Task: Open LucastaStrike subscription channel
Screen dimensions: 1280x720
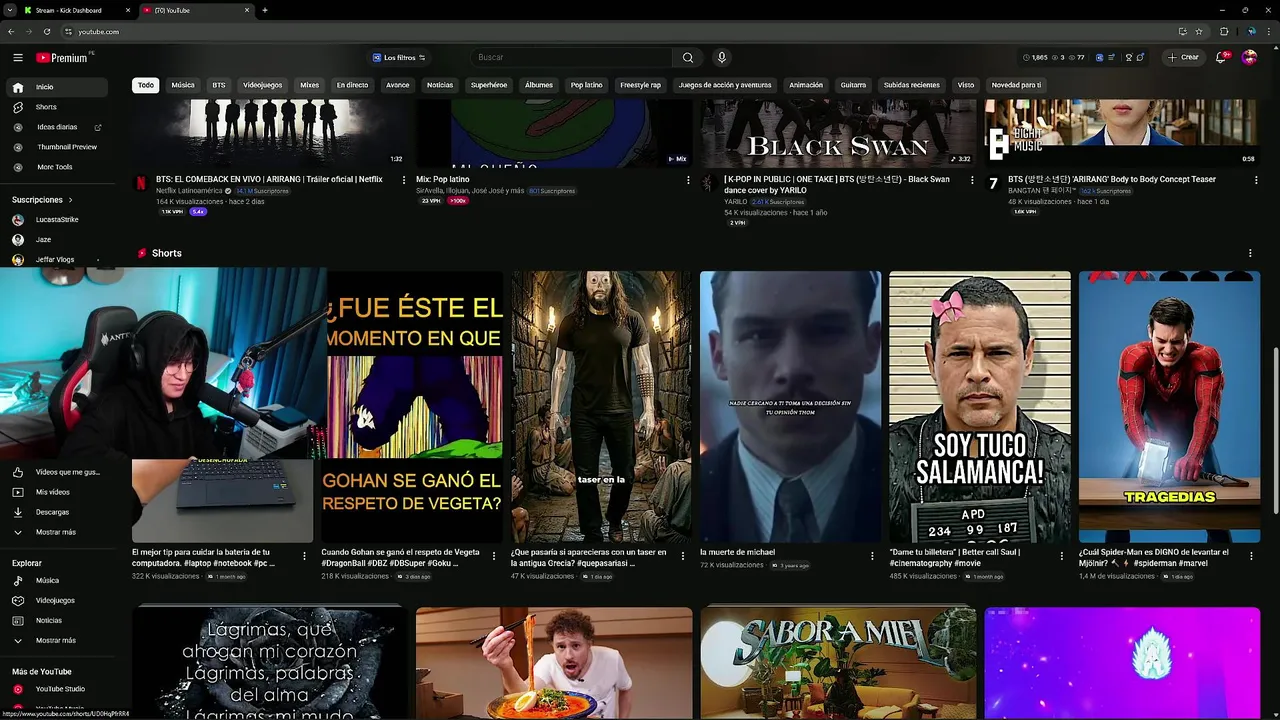Action: 56,220
